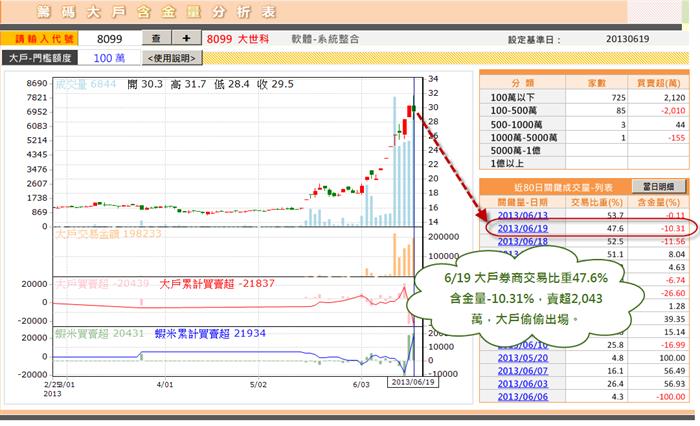Click the 含金量(%) column header

point(658,202)
